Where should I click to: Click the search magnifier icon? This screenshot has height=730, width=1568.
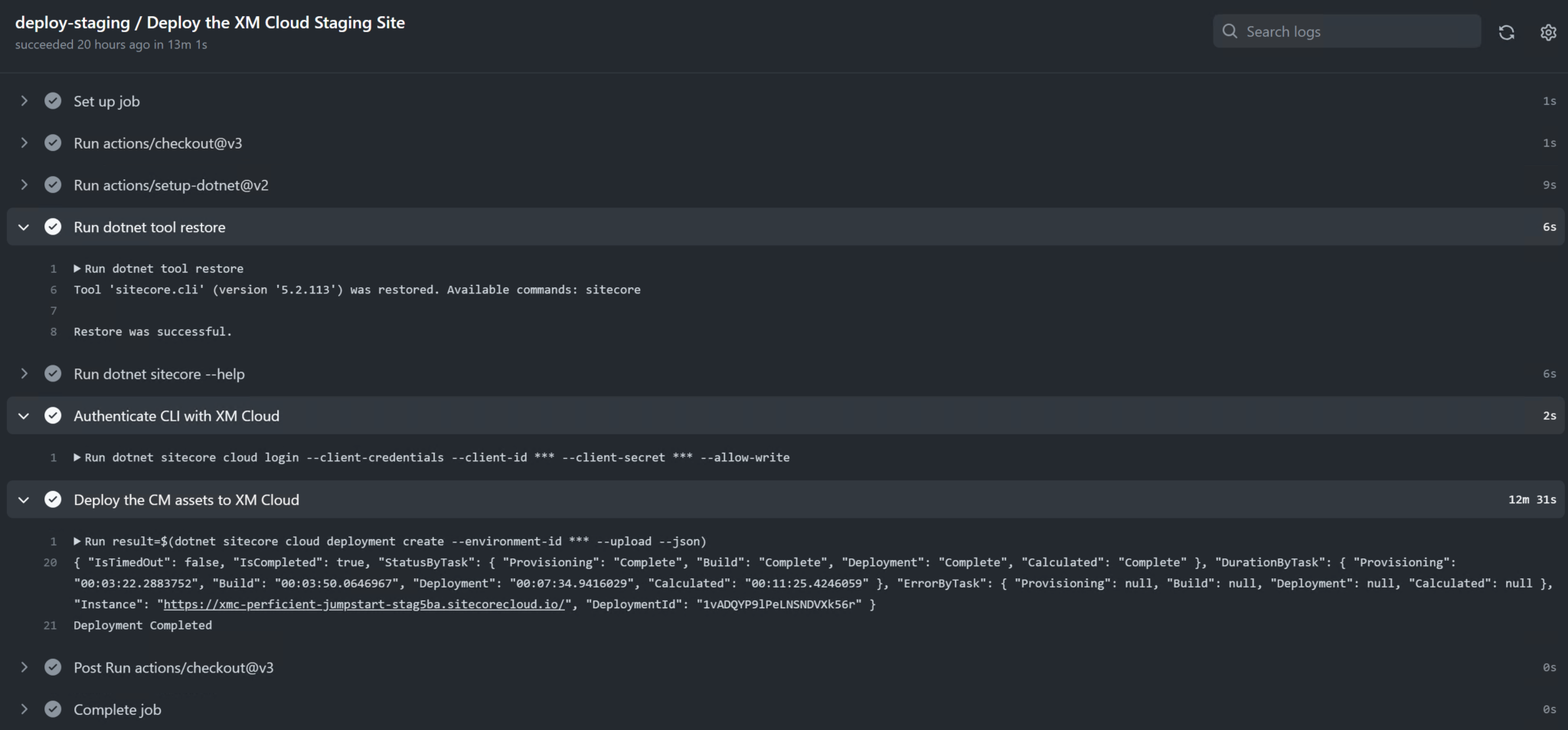pos(1230,31)
